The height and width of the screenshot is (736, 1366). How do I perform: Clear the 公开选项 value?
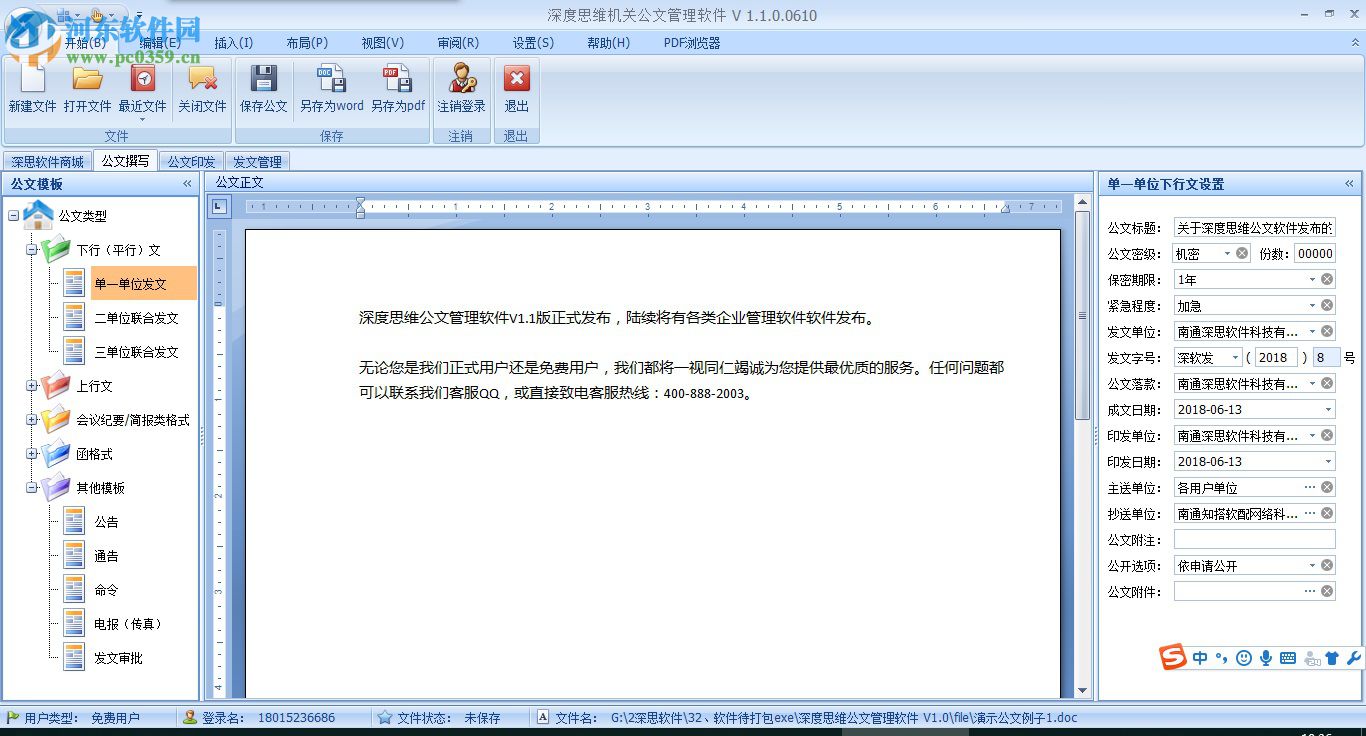point(1327,566)
